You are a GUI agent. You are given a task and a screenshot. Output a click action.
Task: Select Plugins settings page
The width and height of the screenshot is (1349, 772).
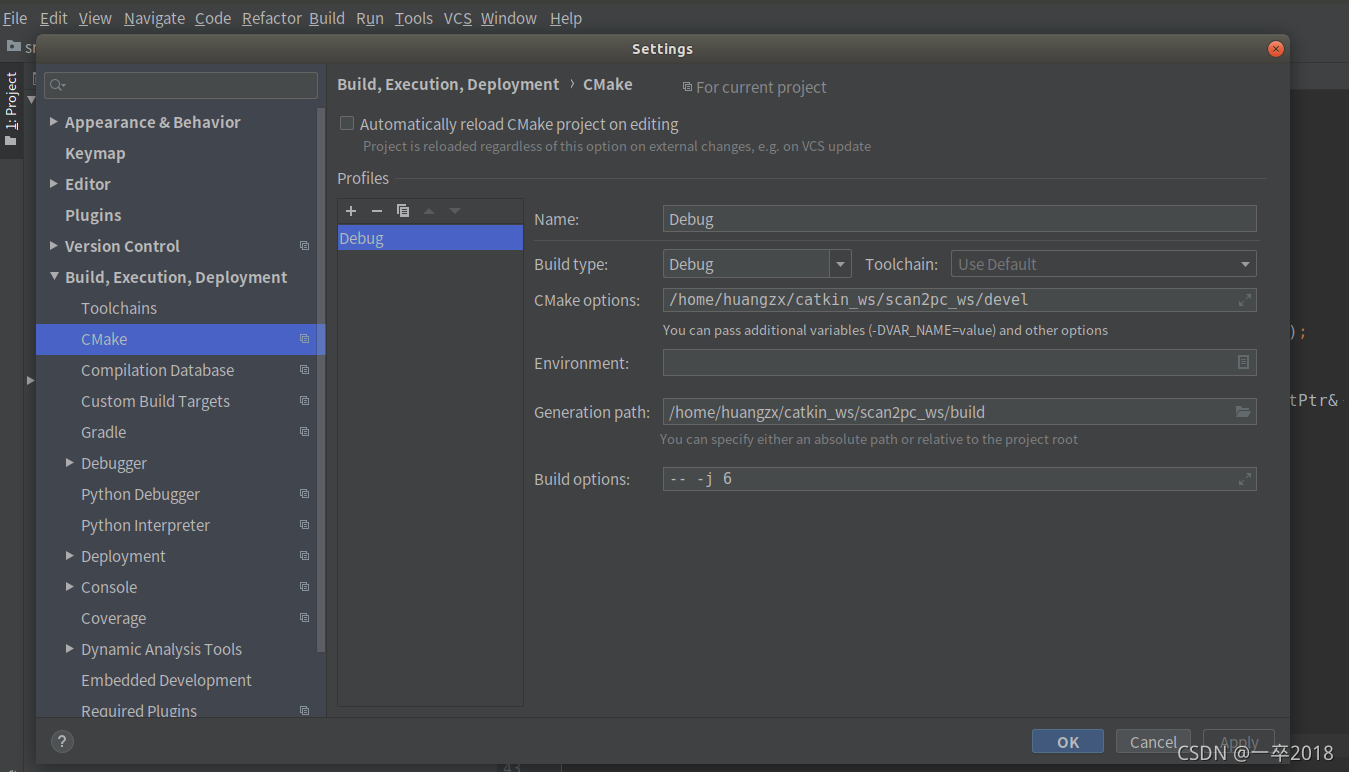pyautogui.click(x=93, y=215)
